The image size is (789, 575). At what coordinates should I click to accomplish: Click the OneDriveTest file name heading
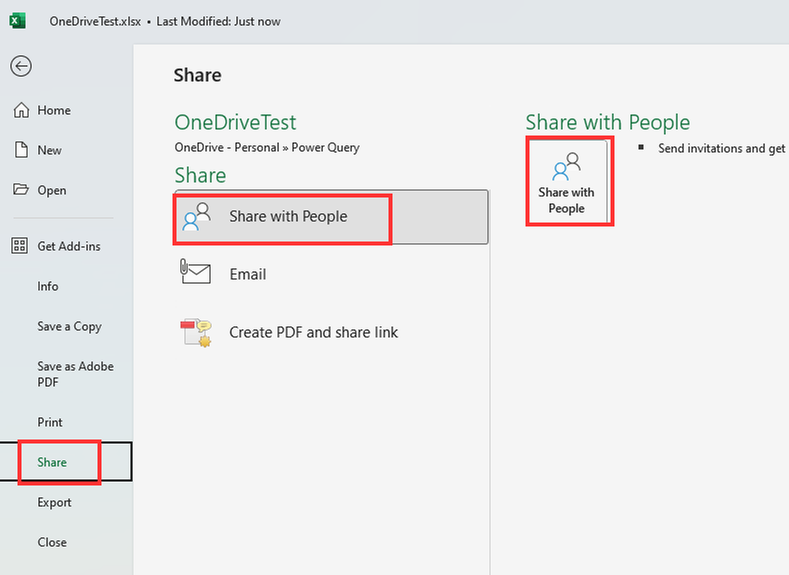(235, 122)
